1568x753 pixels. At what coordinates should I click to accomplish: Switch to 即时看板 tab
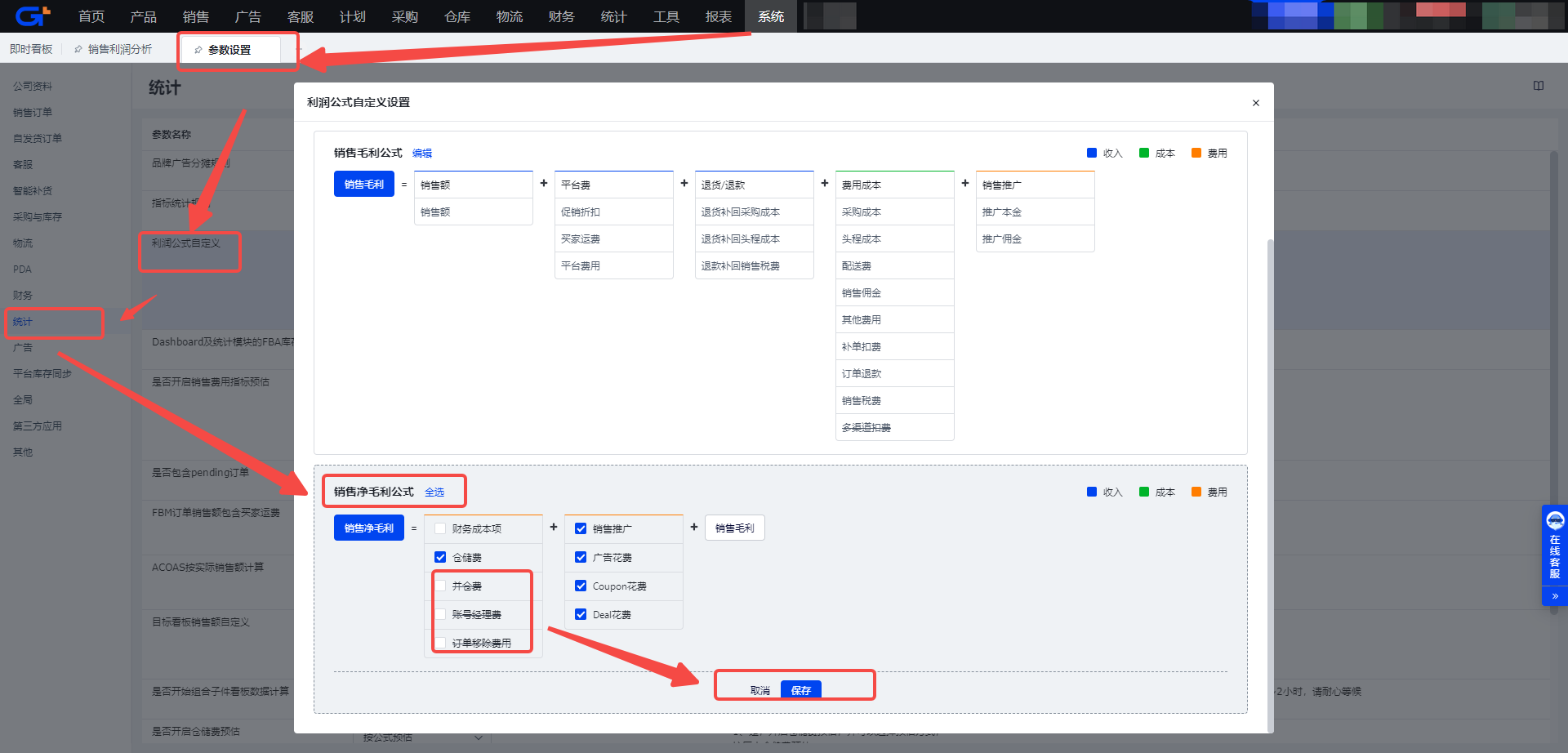(x=31, y=49)
